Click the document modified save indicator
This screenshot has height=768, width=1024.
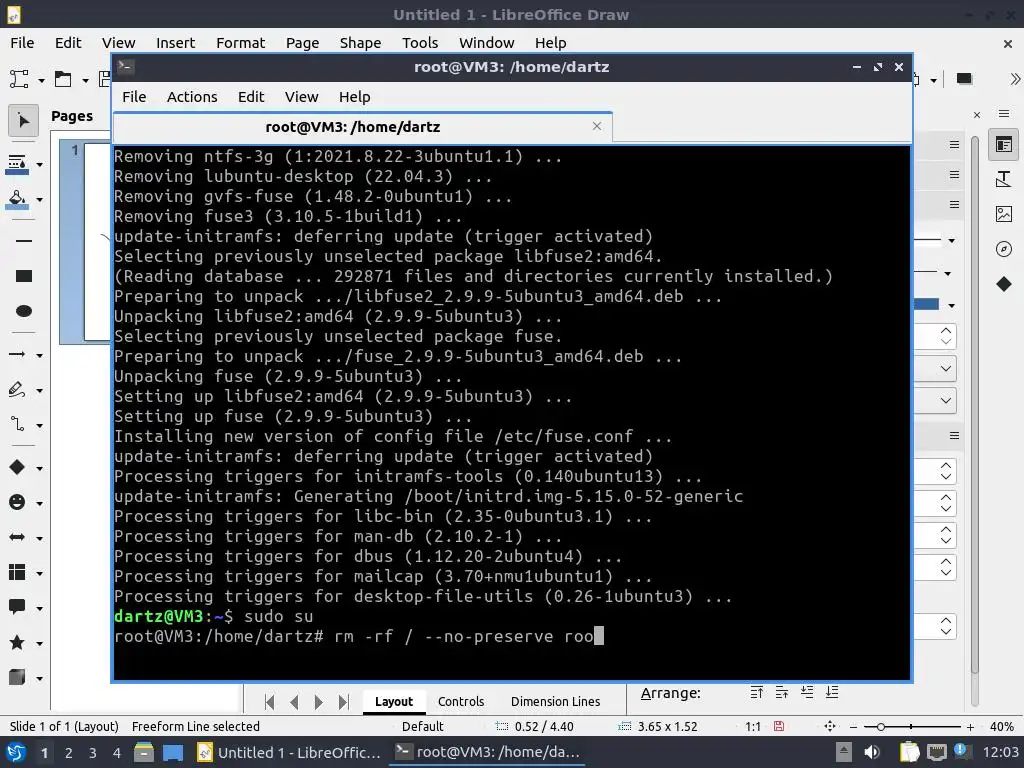tap(778, 726)
